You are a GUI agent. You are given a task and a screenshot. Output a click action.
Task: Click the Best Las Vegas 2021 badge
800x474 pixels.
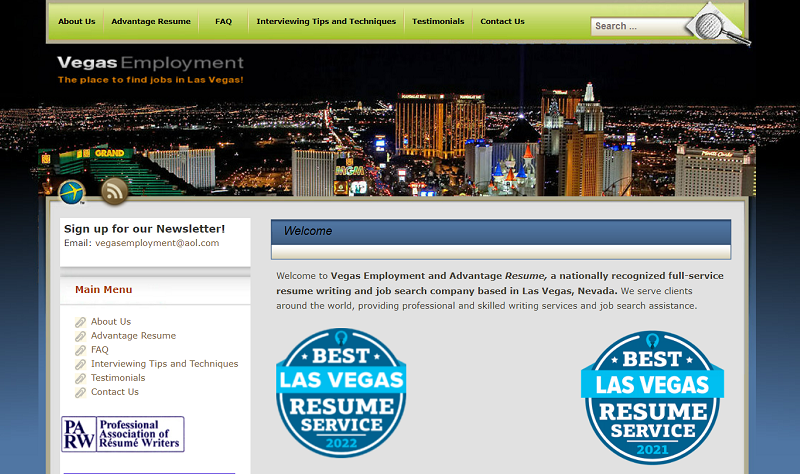click(x=652, y=397)
